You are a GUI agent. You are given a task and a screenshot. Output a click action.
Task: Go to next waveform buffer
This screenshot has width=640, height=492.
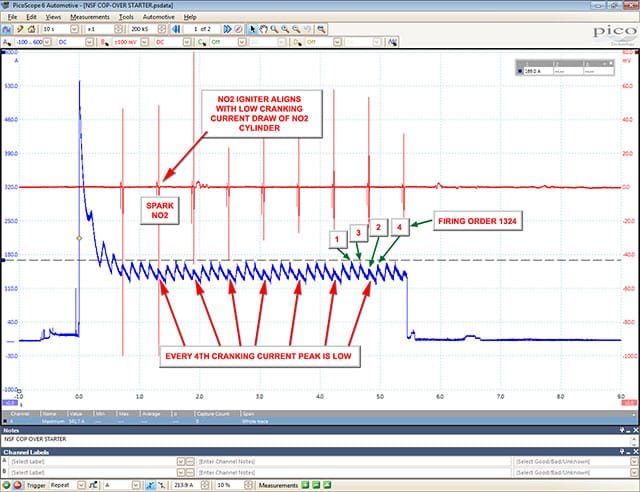(227, 29)
